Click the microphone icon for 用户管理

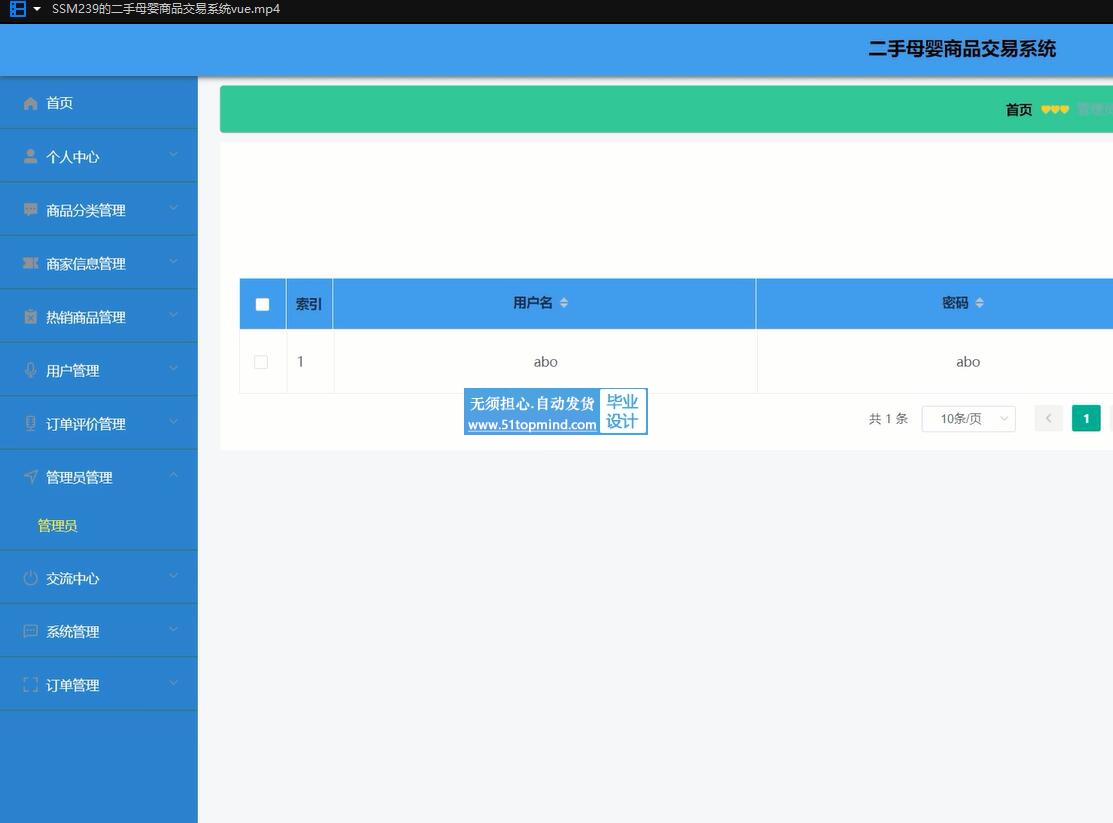tap(31, 370)
